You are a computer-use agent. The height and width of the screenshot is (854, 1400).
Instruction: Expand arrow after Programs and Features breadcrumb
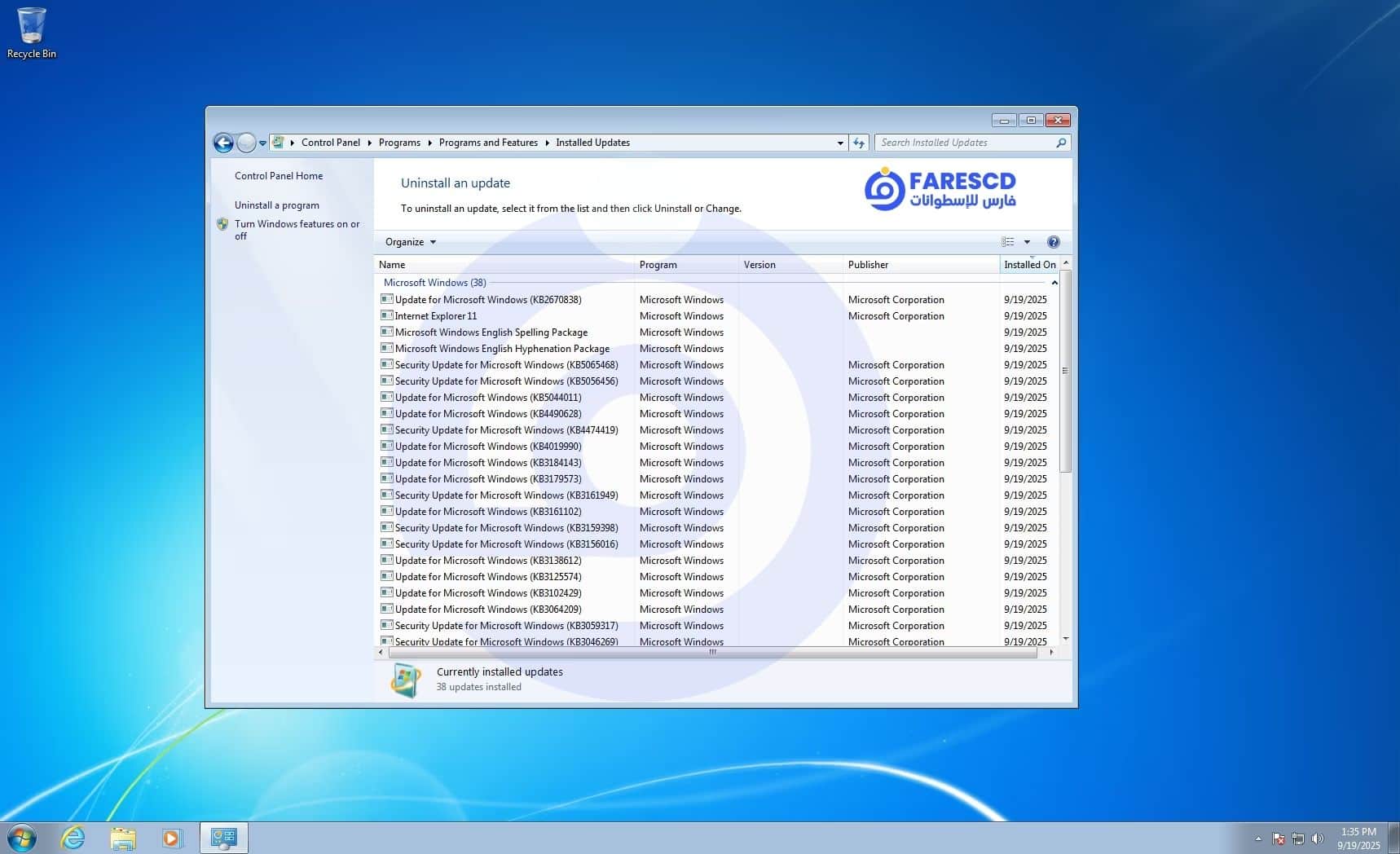[547, 143]
